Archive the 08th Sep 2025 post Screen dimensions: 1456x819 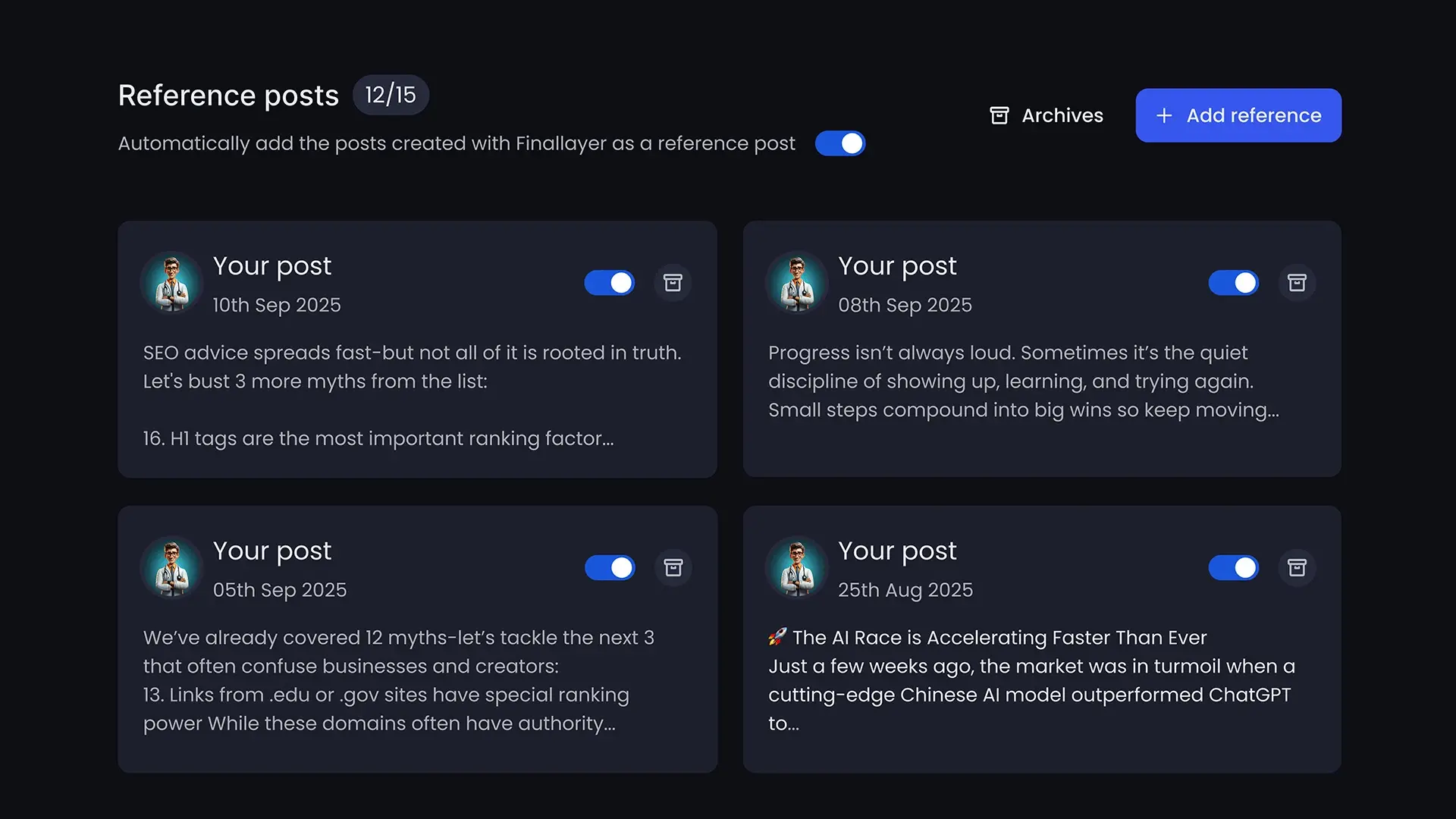coord(1297,283)
